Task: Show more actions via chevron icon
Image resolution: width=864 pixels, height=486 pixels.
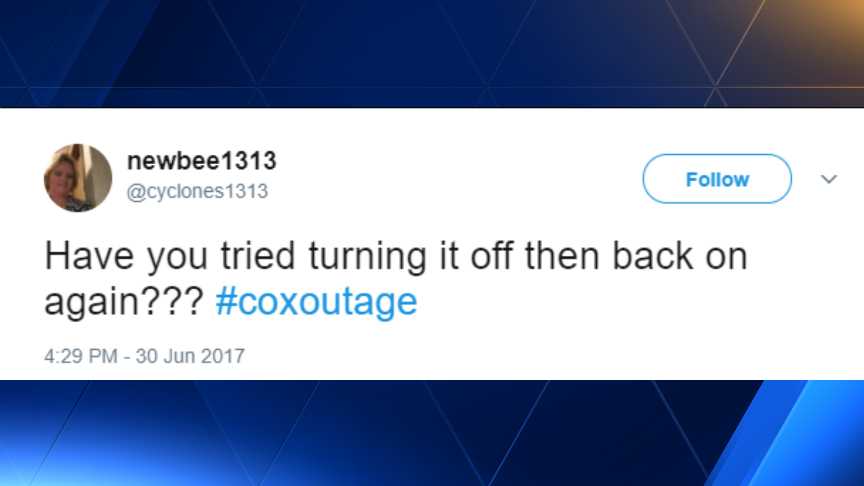Action: pyautogui.click(x=829, y=179)
